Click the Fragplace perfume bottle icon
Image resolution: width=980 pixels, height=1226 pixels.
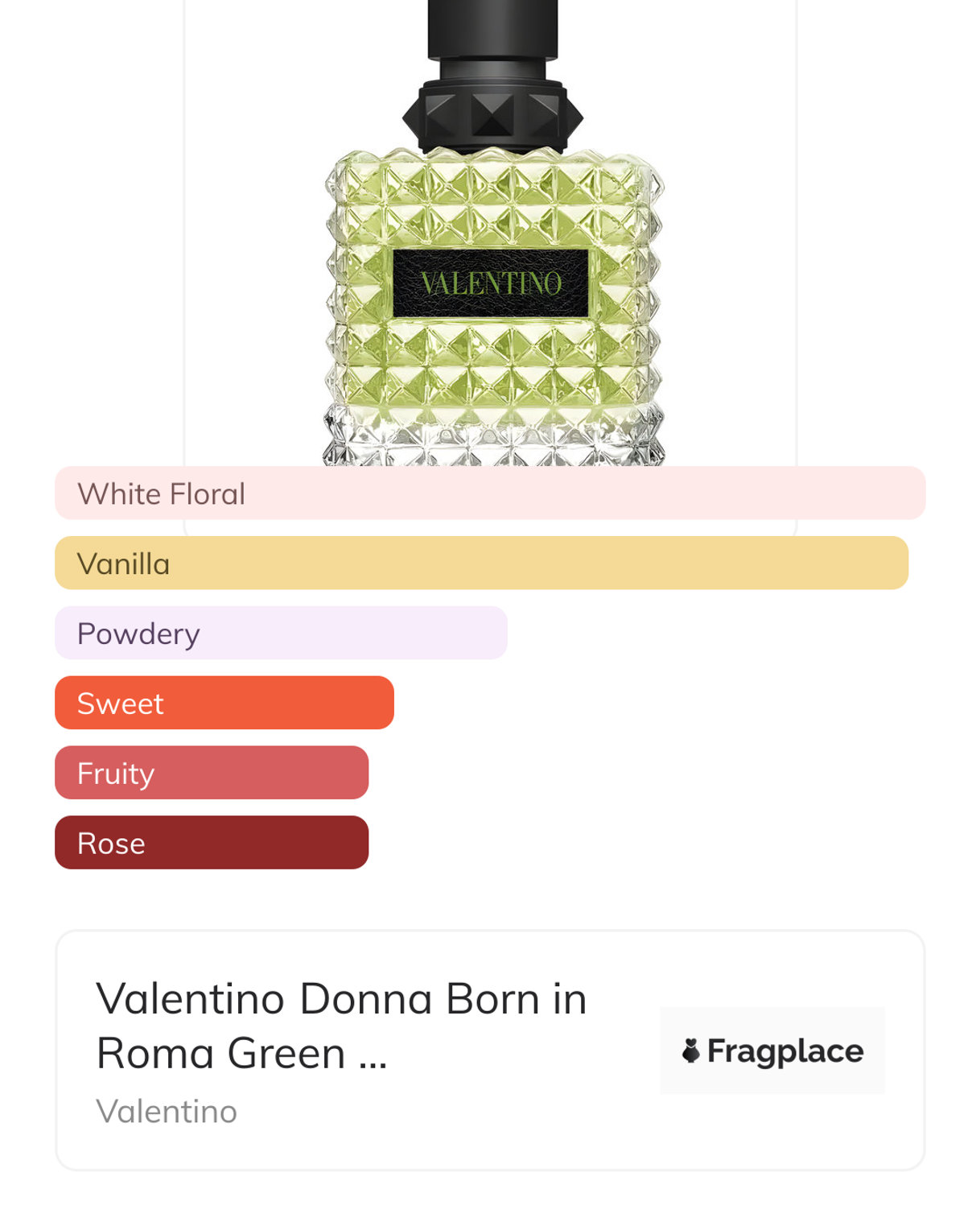tap(690, 1051)
